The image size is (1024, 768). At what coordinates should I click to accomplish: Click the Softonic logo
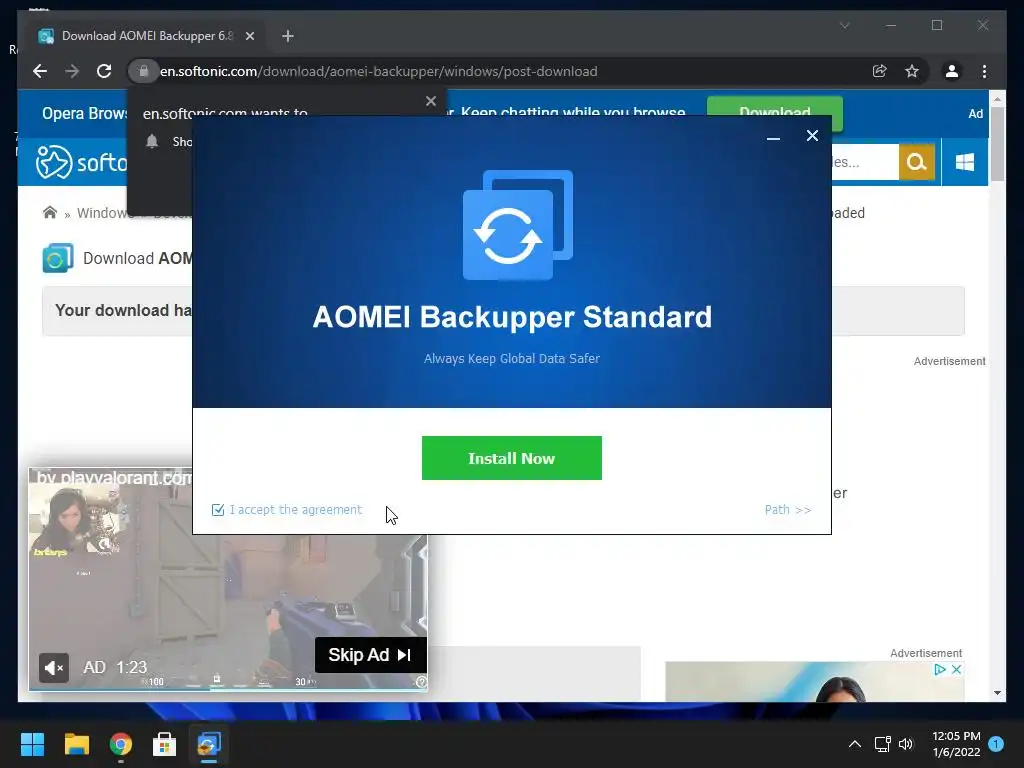click(82, 162)
